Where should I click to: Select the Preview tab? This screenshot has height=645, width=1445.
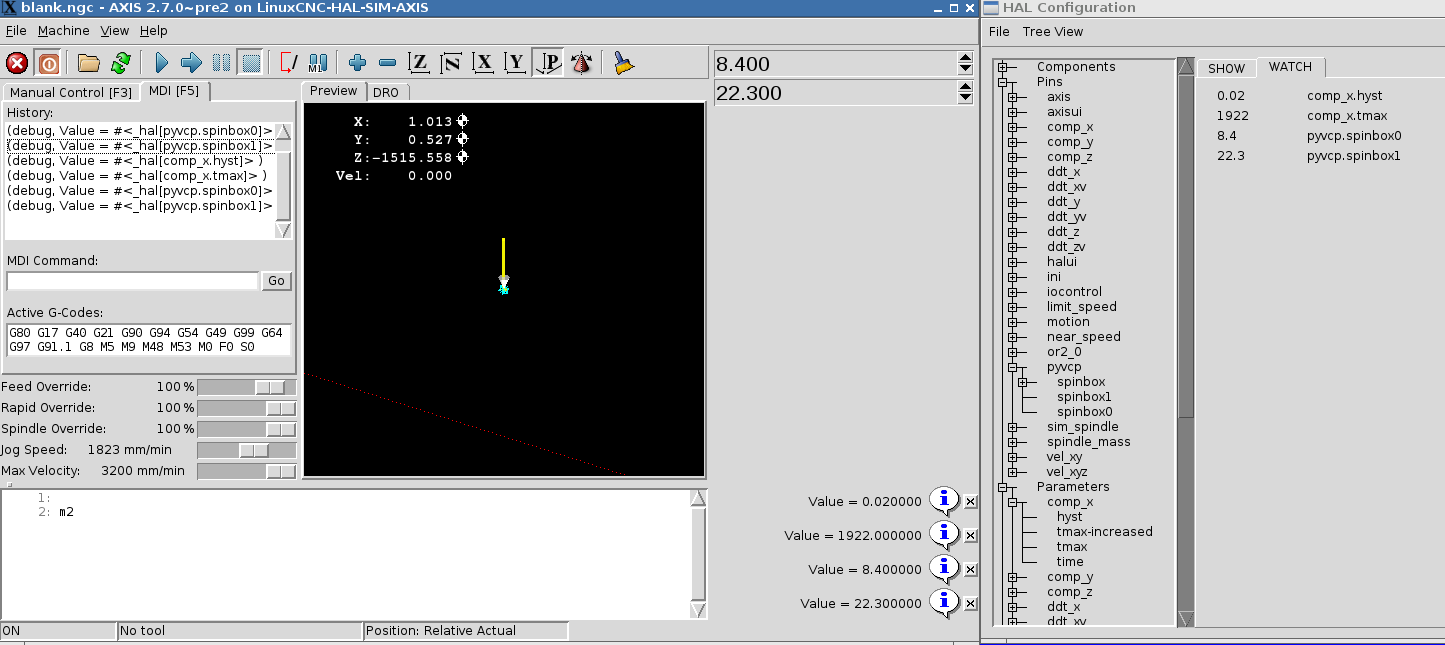(x=334, y=91)
